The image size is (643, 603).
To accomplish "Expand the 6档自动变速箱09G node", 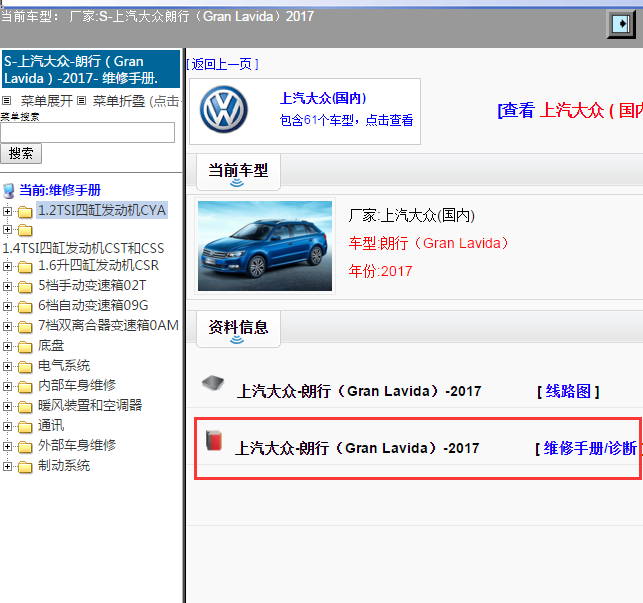I will tap(7, 306).
